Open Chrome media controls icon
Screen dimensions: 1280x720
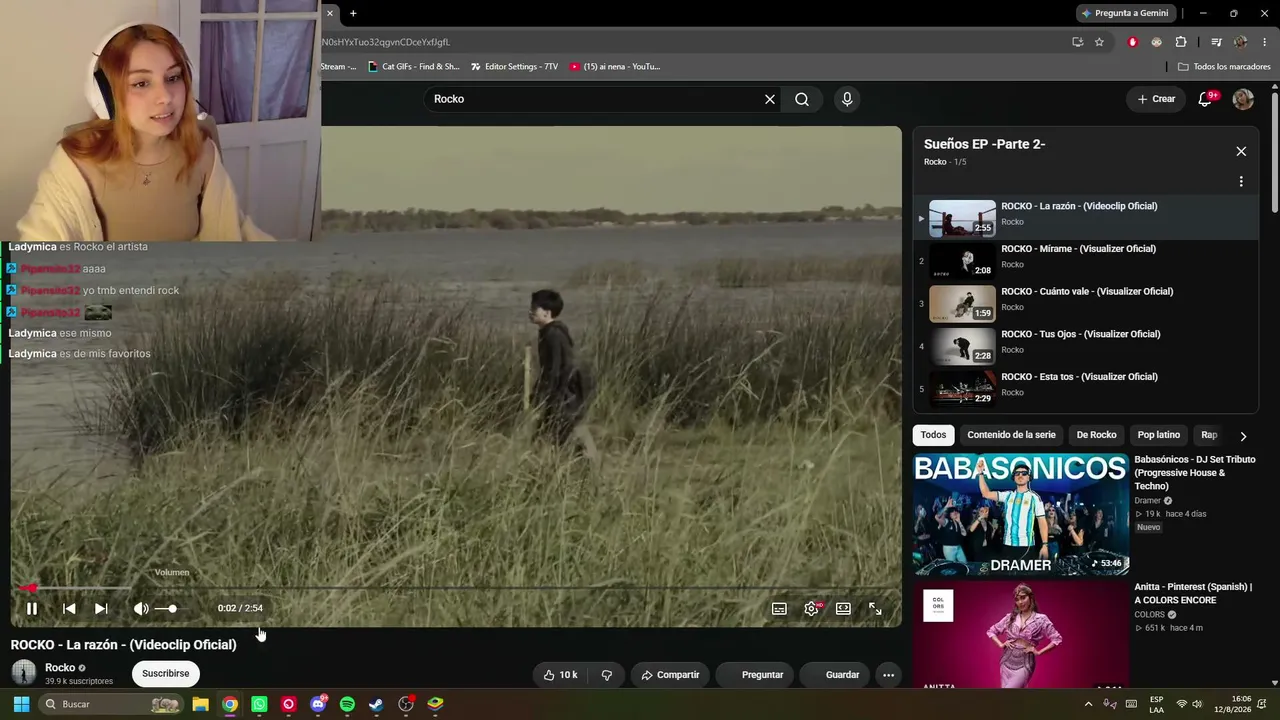click(1216, 42)
